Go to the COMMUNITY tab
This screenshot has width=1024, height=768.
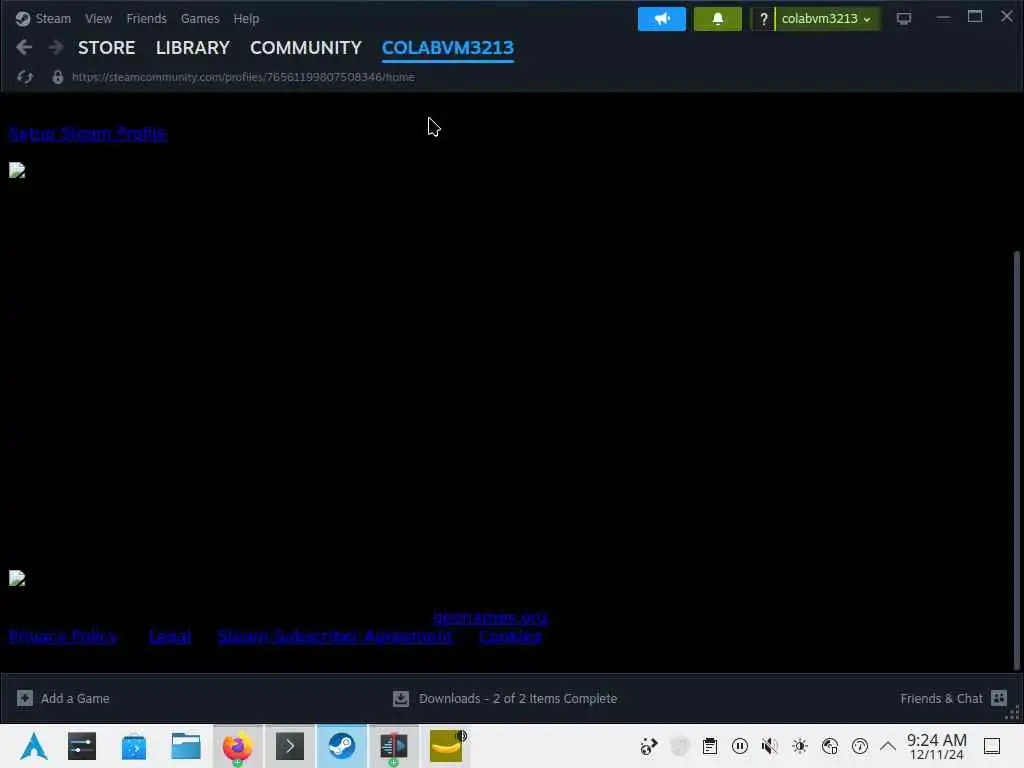306,48
